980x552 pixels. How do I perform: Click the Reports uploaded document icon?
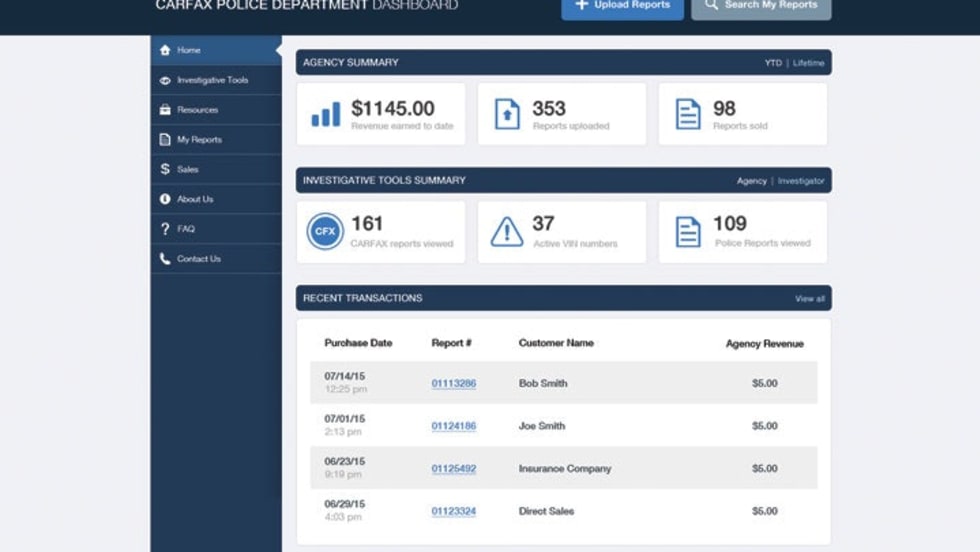tap(507, 115)
